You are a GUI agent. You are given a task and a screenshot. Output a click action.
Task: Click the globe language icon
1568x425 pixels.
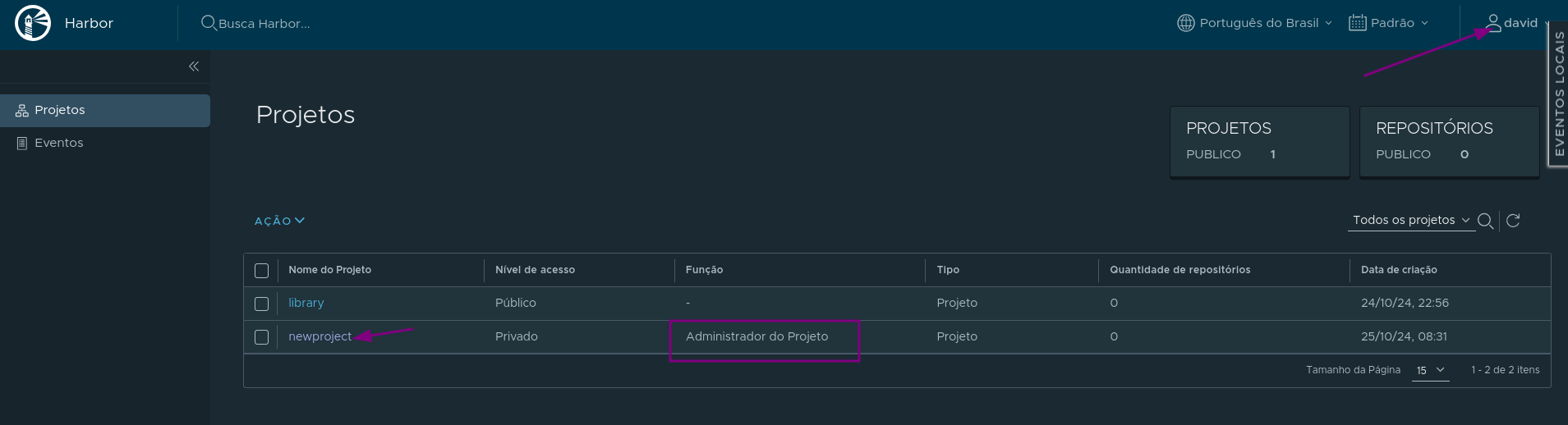[x=1185, y=23]
